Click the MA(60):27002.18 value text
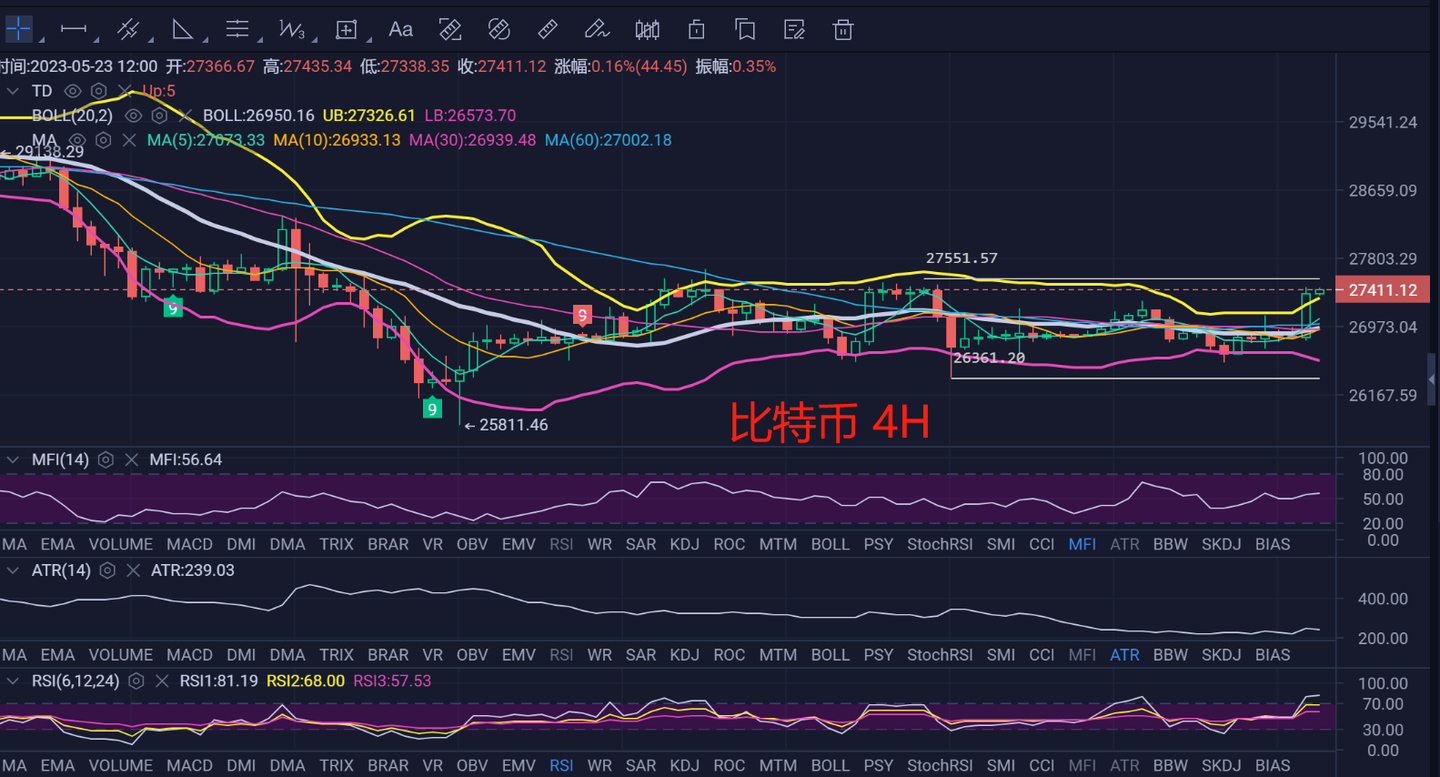The width and height of the screenshot is (1440, 777). click(x=608, y=140)
